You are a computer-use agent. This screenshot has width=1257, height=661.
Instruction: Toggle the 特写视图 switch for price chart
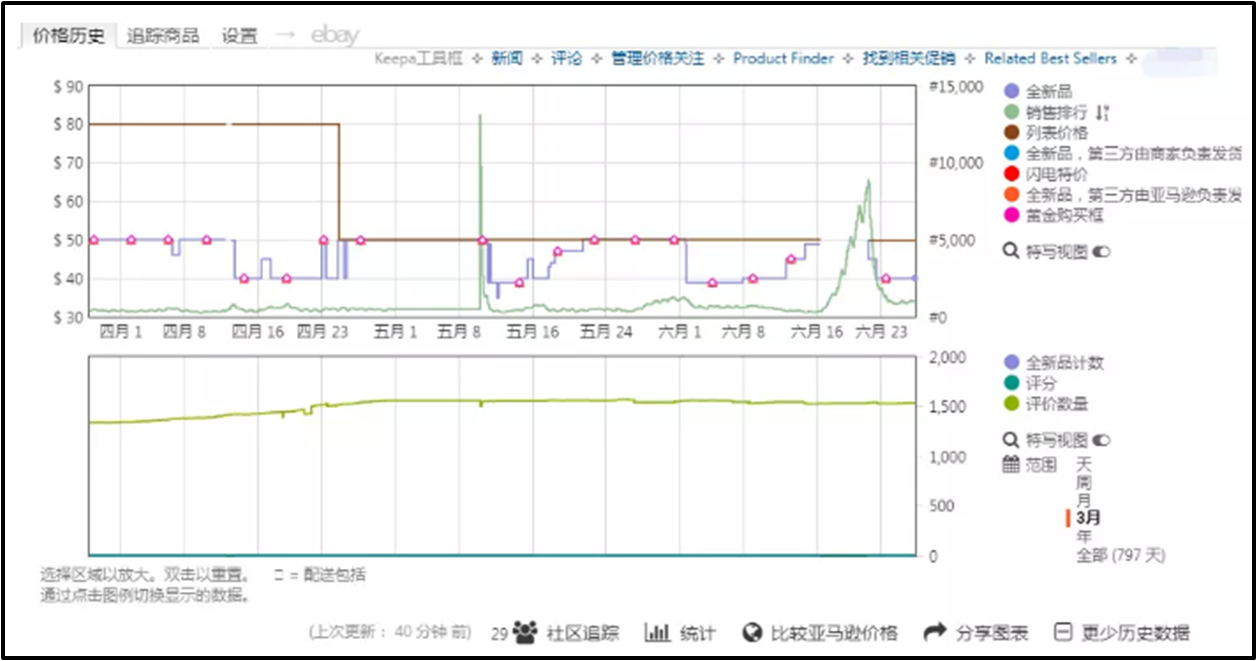click(1102, 252)
